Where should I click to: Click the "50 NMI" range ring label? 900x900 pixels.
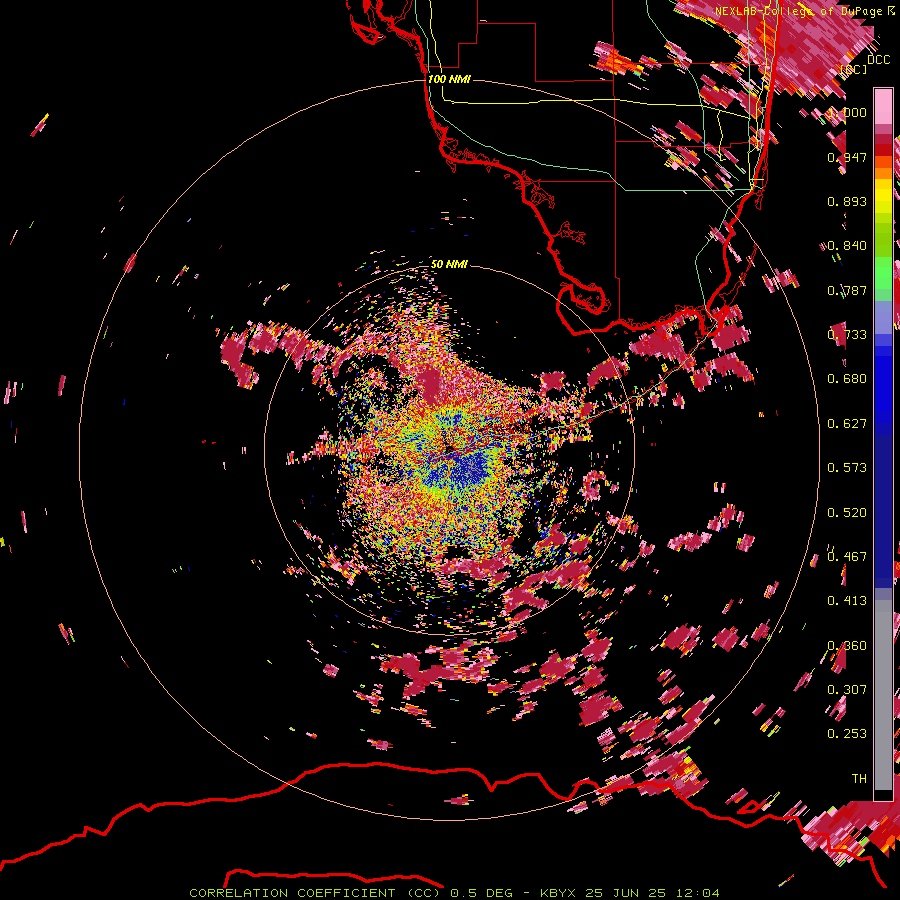[449, 264]
